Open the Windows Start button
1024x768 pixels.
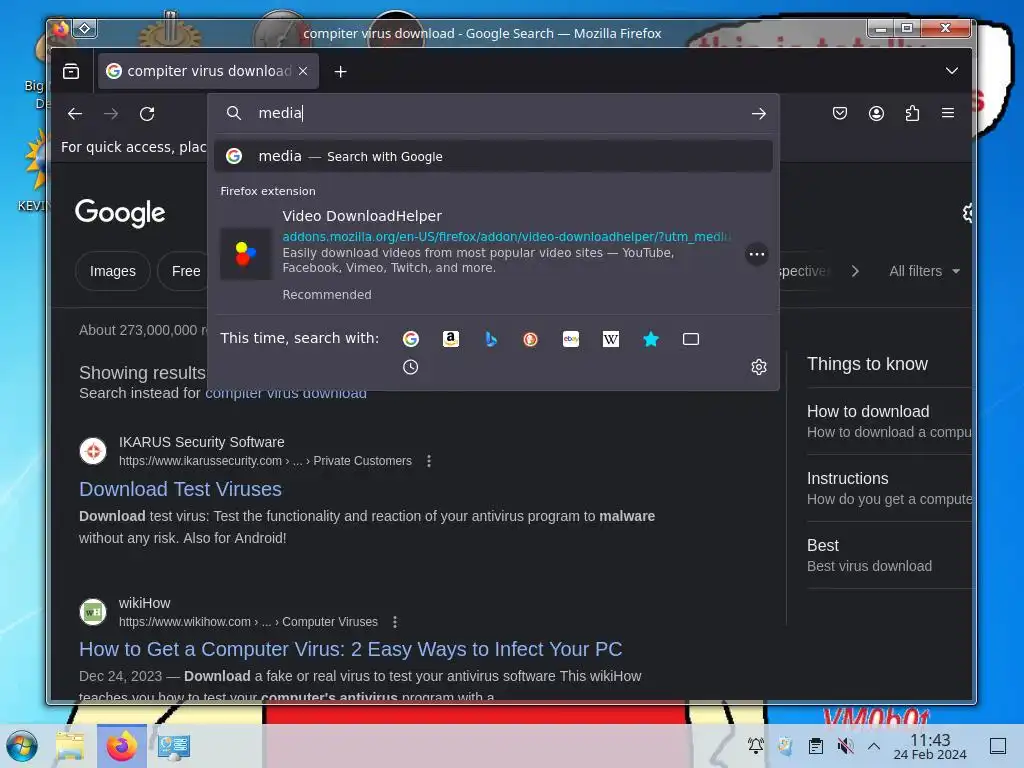[x=22, y=746]
